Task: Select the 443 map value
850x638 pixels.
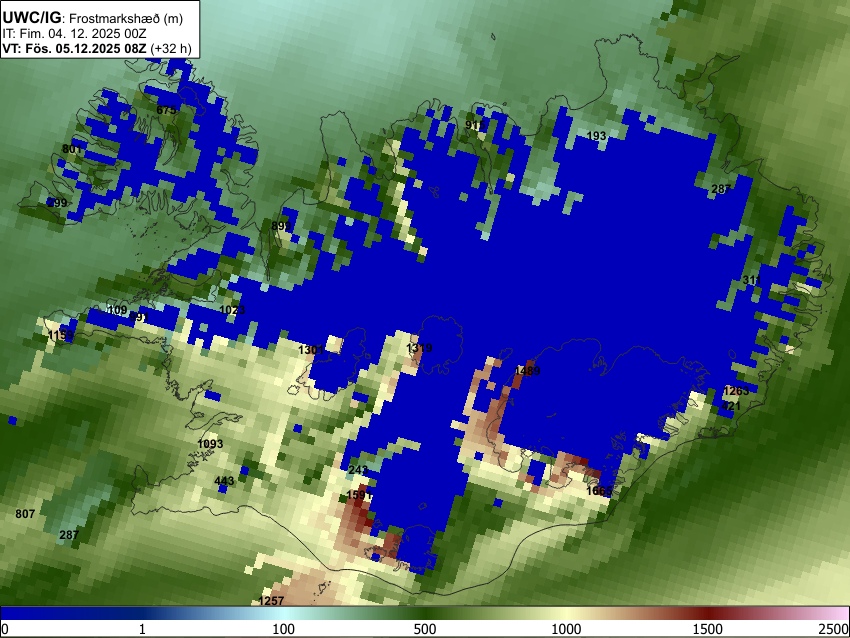Action: pos(224,481)
